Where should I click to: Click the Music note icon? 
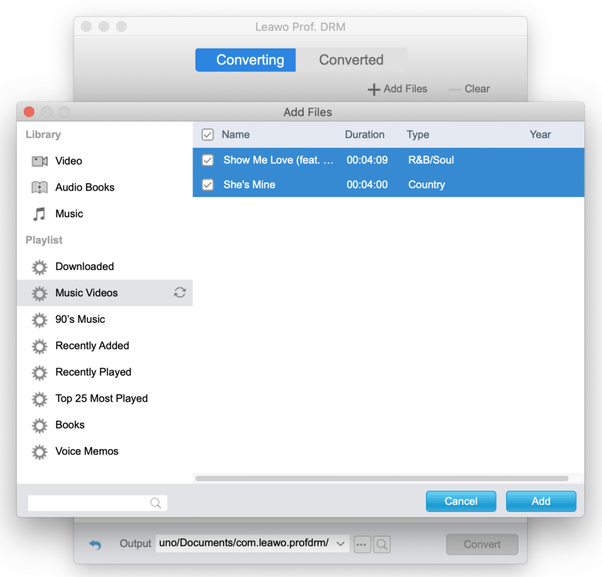click(x=39, y=214)
